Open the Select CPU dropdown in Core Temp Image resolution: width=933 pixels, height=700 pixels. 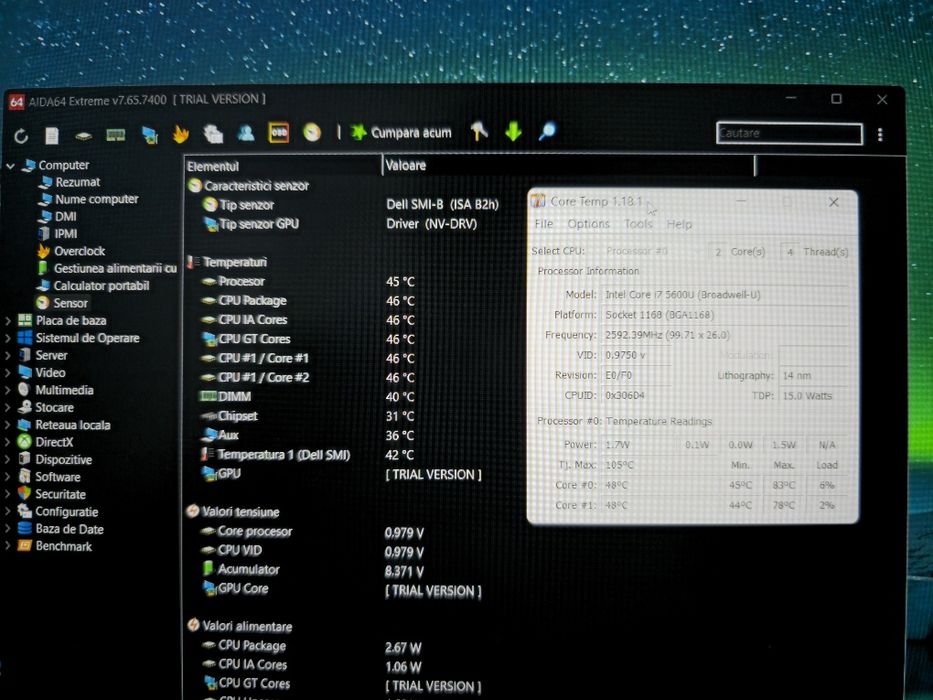coord(652,251)
